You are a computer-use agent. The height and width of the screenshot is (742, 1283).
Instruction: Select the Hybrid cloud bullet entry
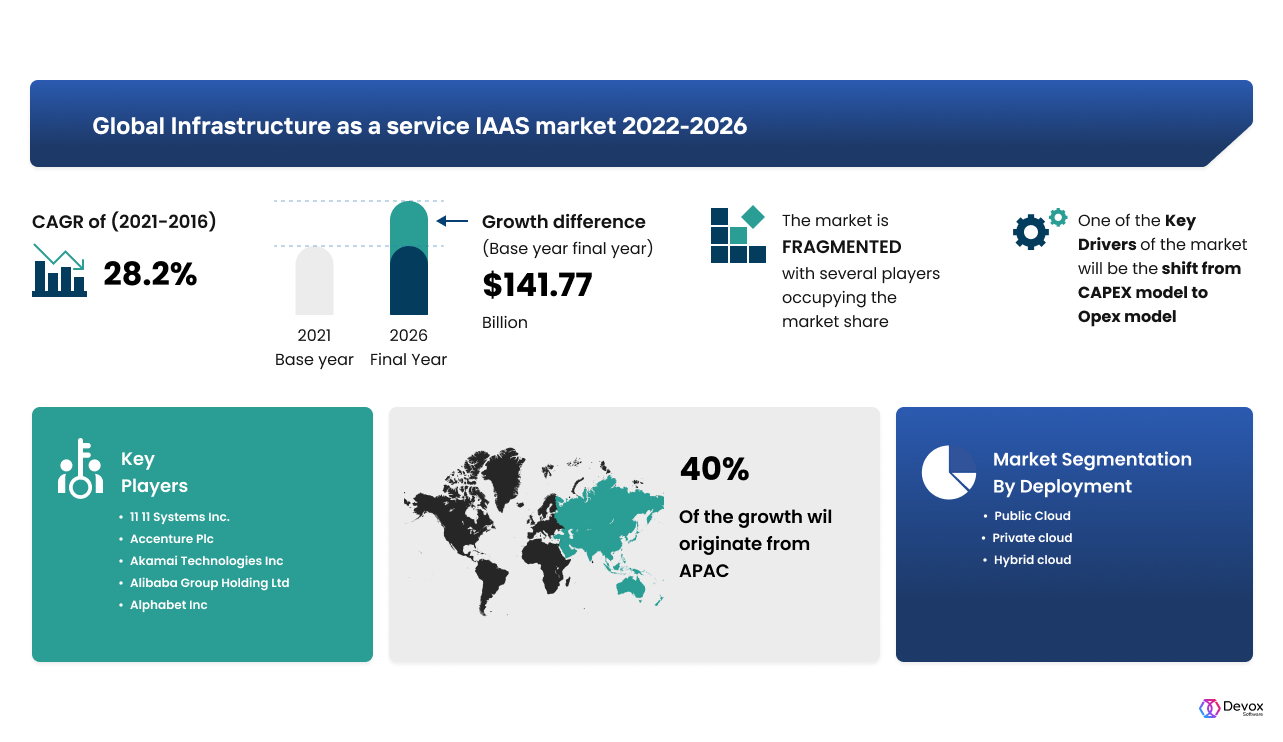tap(1032, 560)
